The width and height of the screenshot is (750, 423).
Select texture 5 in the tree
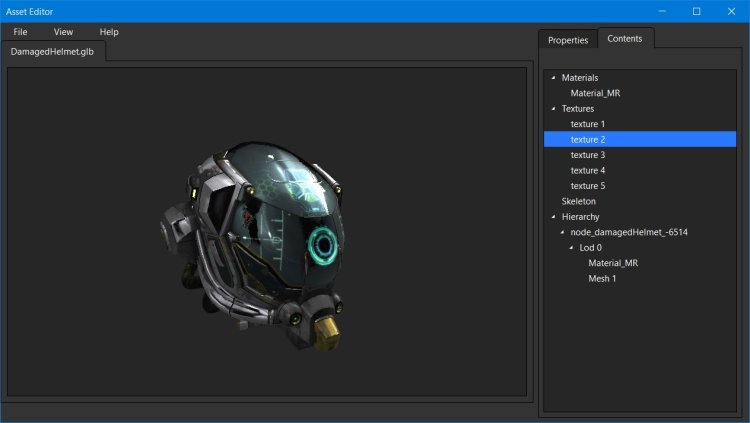tap(587, 186)
